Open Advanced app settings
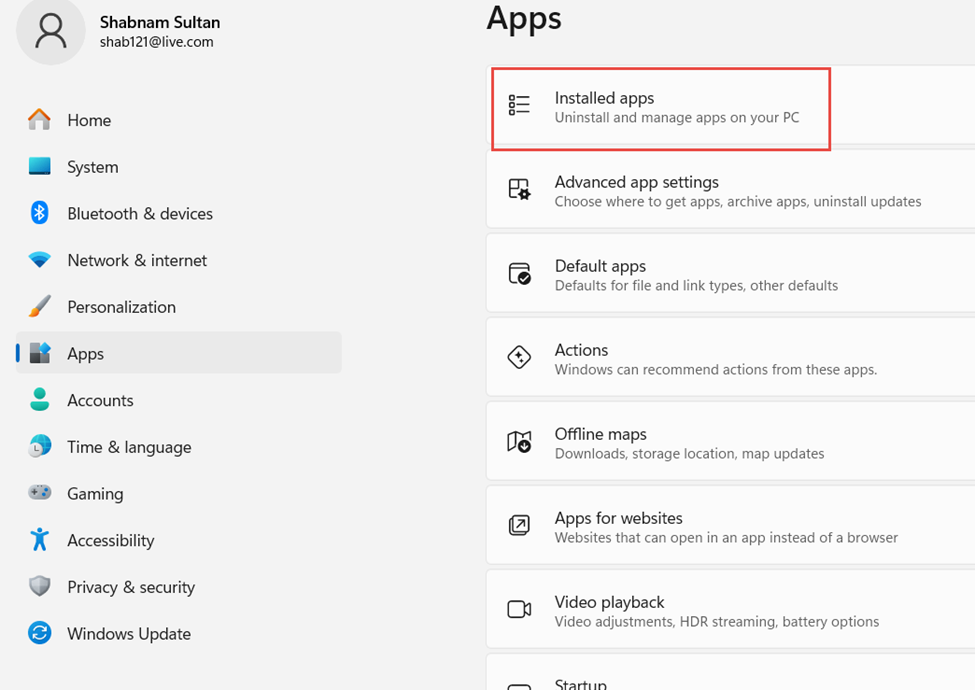 click(731, 189)
